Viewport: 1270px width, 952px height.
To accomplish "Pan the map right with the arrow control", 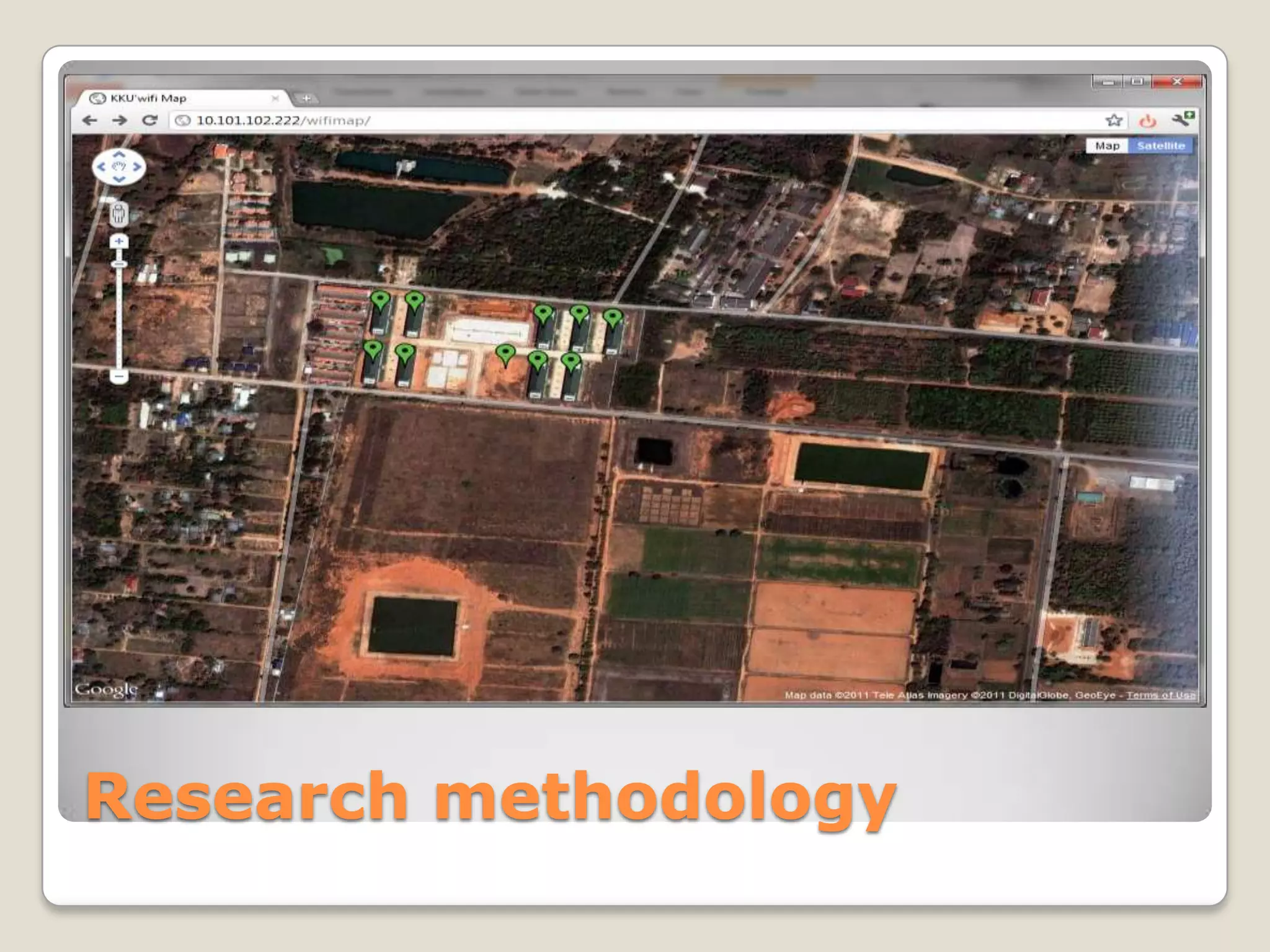I will tap(137, 167).
